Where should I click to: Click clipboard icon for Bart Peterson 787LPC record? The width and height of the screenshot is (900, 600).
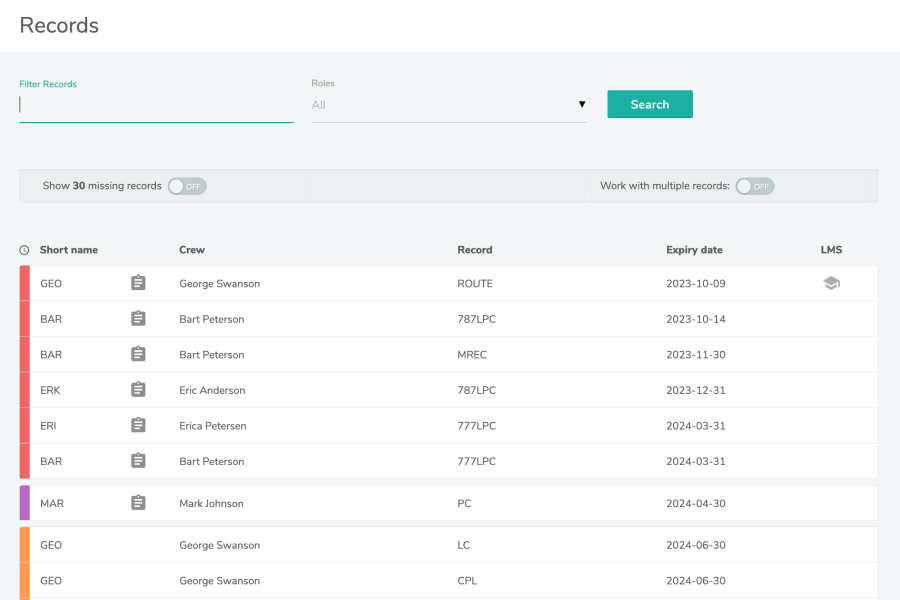click(x=138, y=319)
